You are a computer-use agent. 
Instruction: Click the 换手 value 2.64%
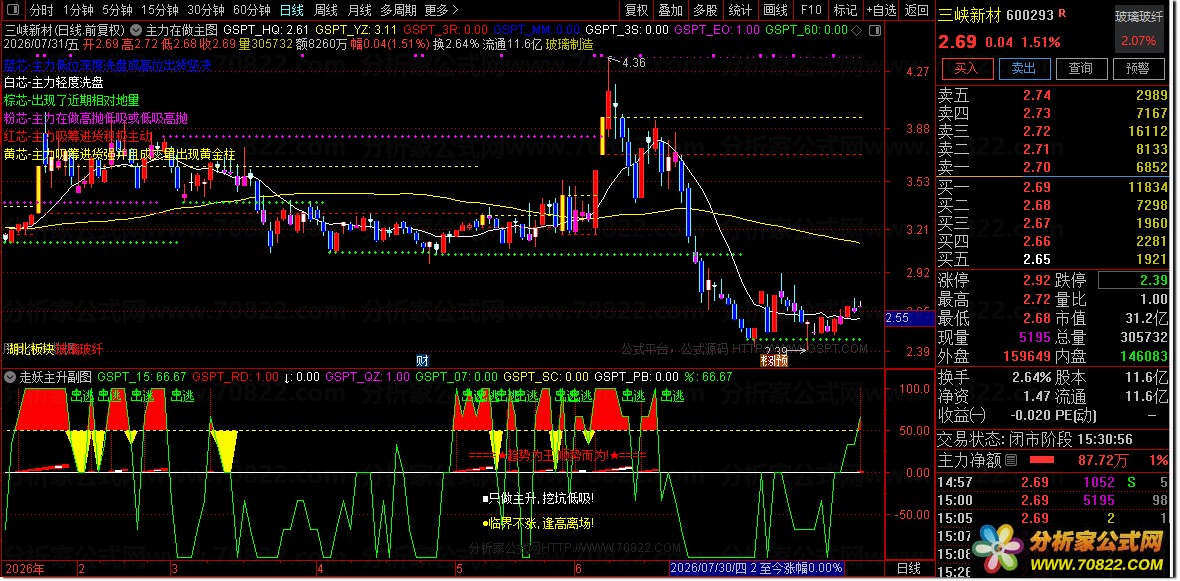coord(1030,376)
